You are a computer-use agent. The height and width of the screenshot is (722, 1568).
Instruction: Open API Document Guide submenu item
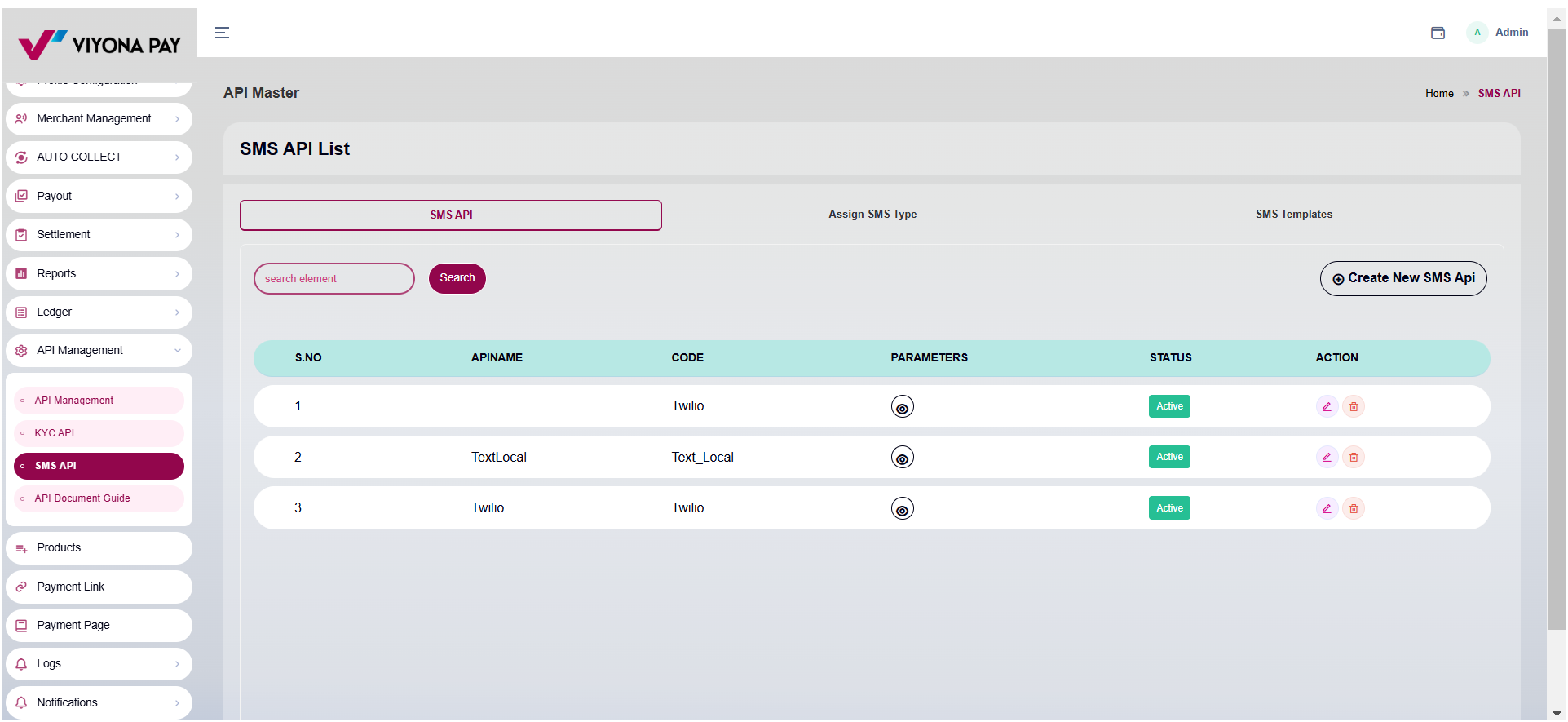(99, 498)
